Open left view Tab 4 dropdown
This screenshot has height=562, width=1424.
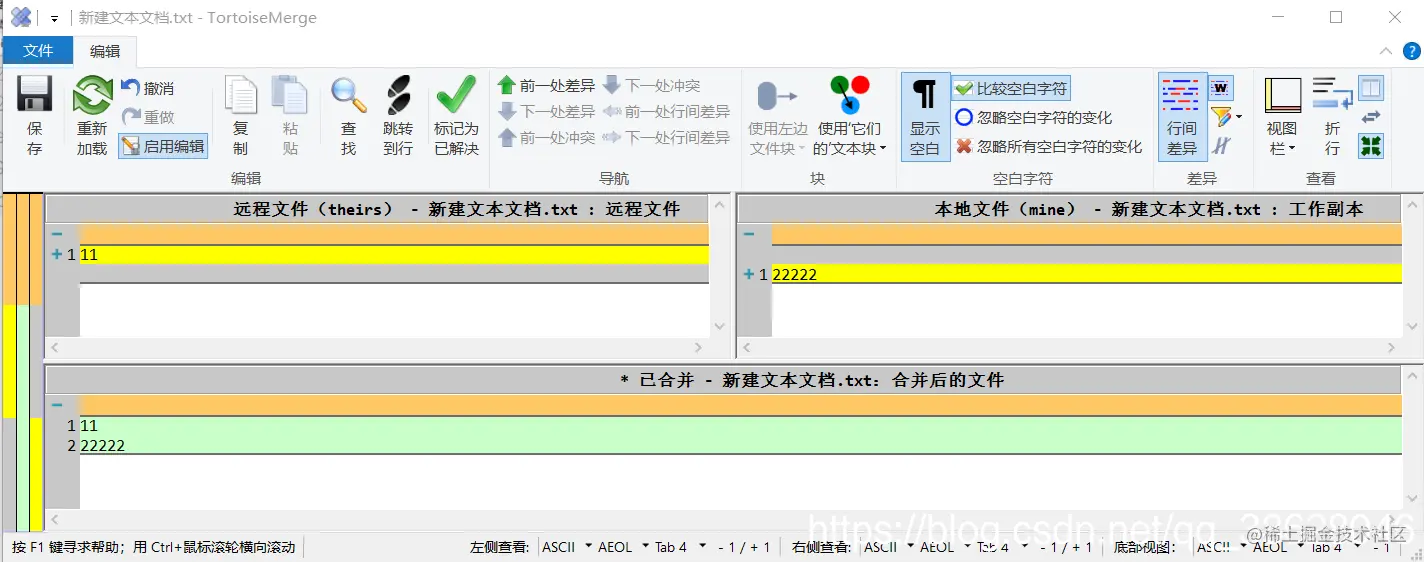(680, 547)
